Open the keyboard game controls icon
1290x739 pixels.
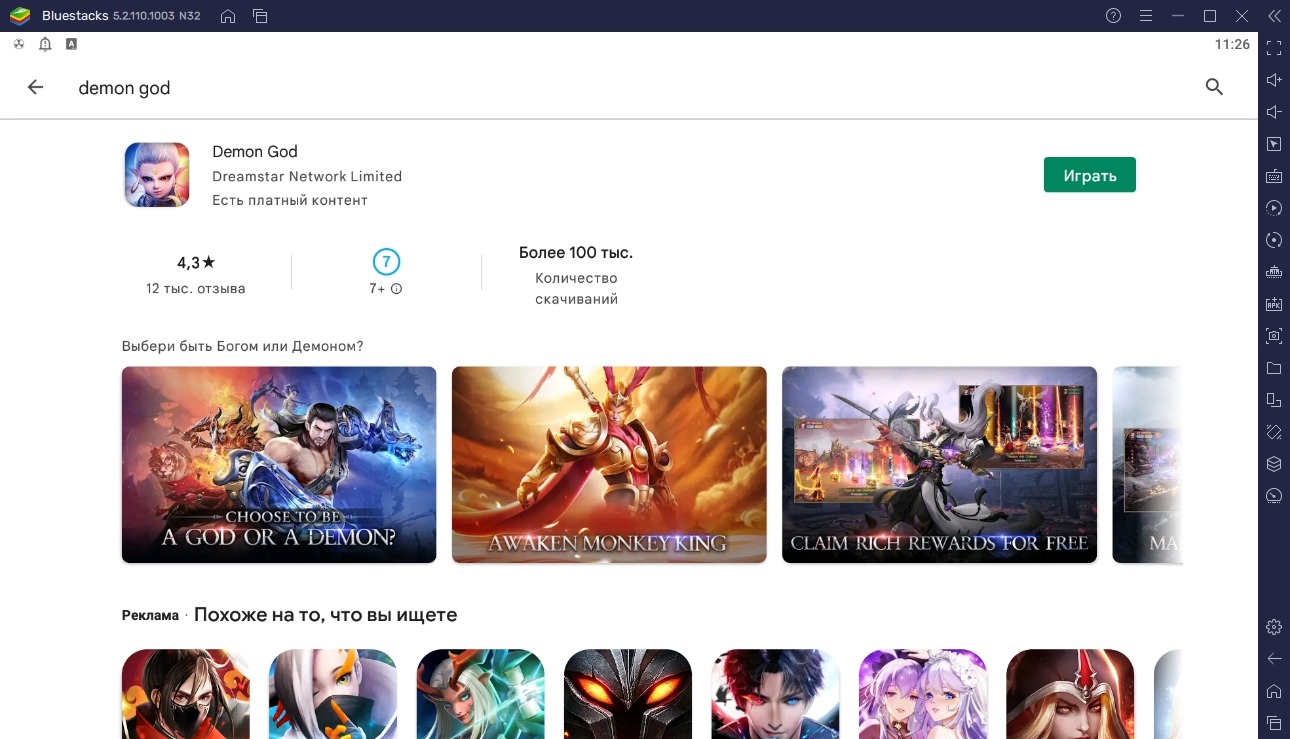pyautogui.click(x=1273, y=176)
